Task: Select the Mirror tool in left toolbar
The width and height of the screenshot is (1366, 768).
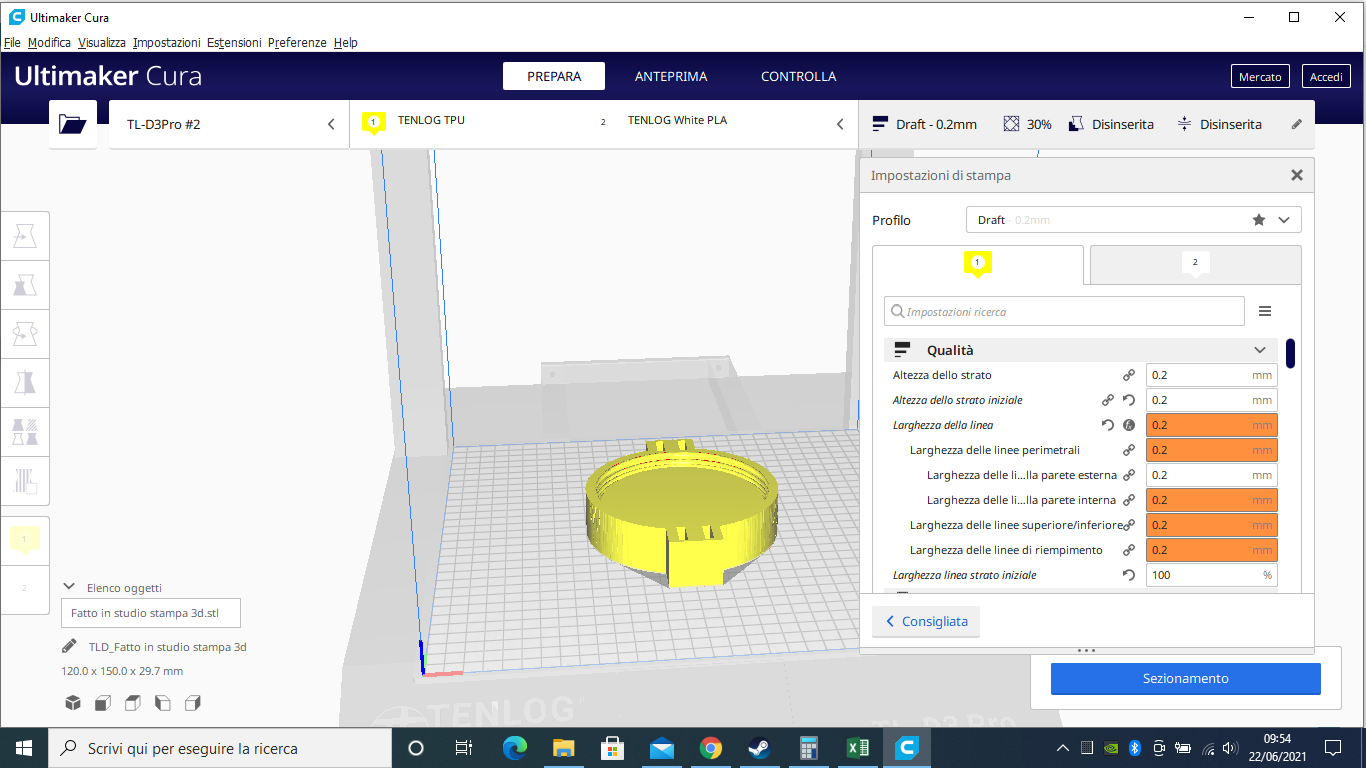Action: tap(25, 382)
